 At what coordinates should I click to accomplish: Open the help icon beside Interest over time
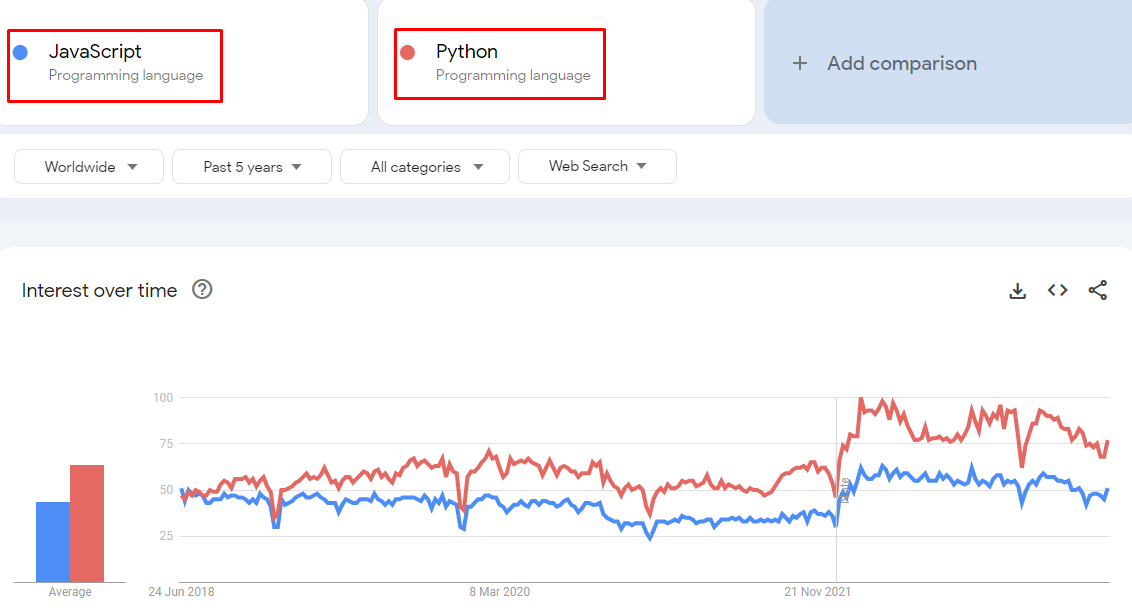[202, 290]
